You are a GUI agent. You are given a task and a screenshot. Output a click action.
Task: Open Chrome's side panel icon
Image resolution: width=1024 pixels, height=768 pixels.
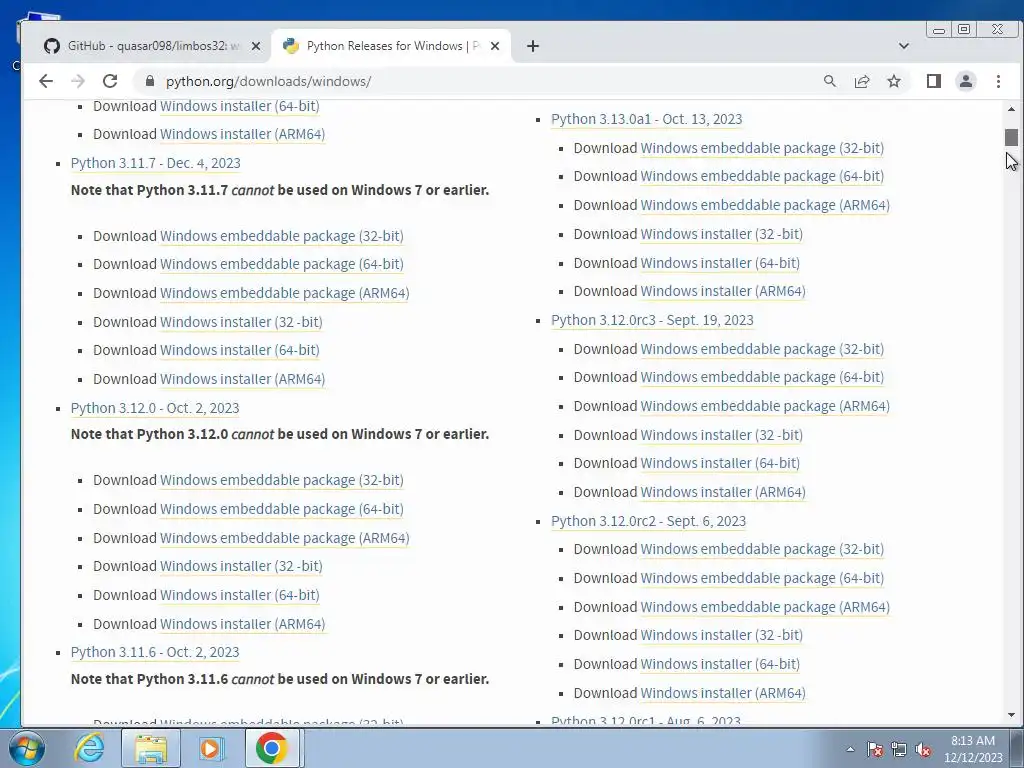pyautogui.click(x=934, y=81)
